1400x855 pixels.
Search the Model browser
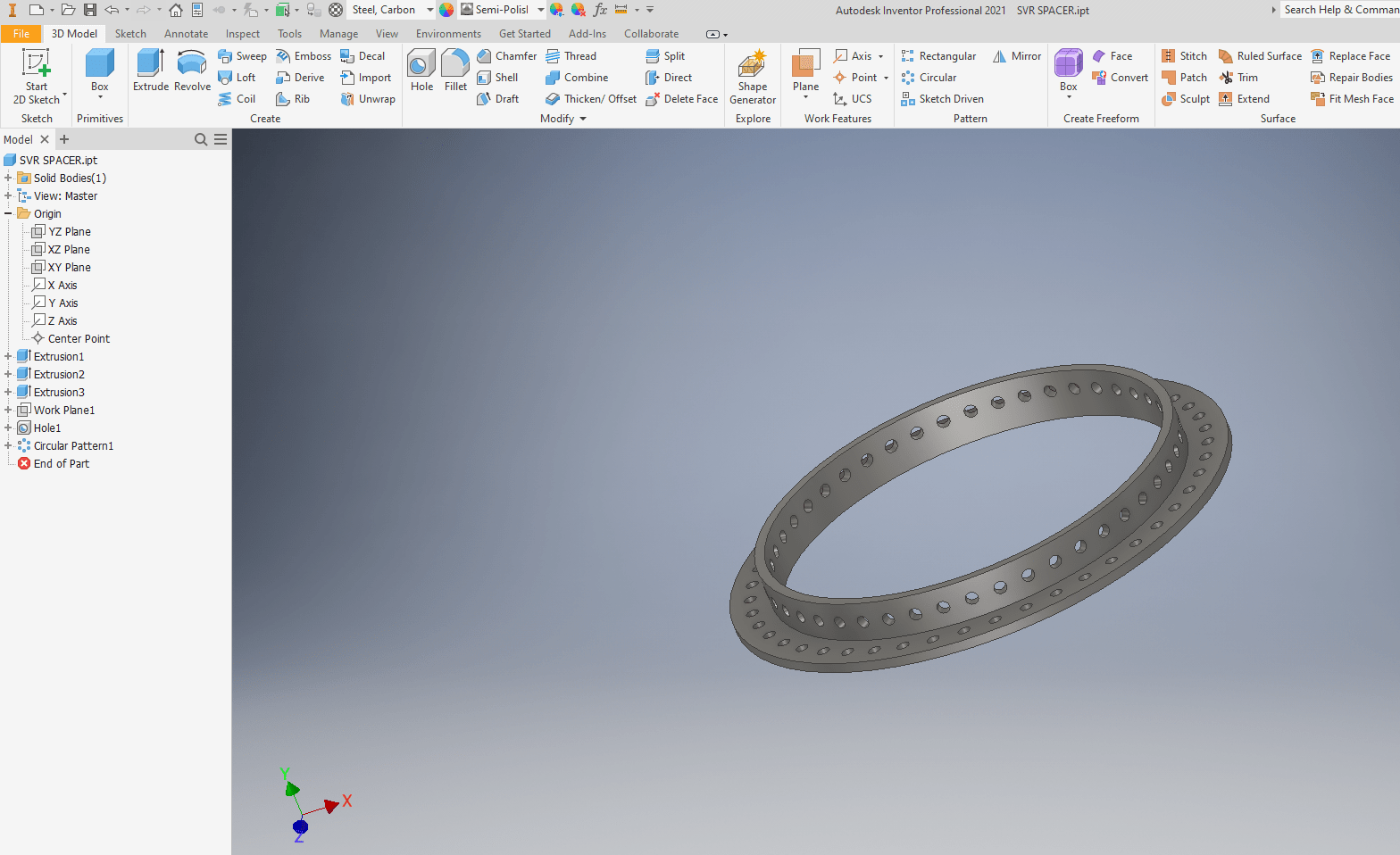(201, 139)
